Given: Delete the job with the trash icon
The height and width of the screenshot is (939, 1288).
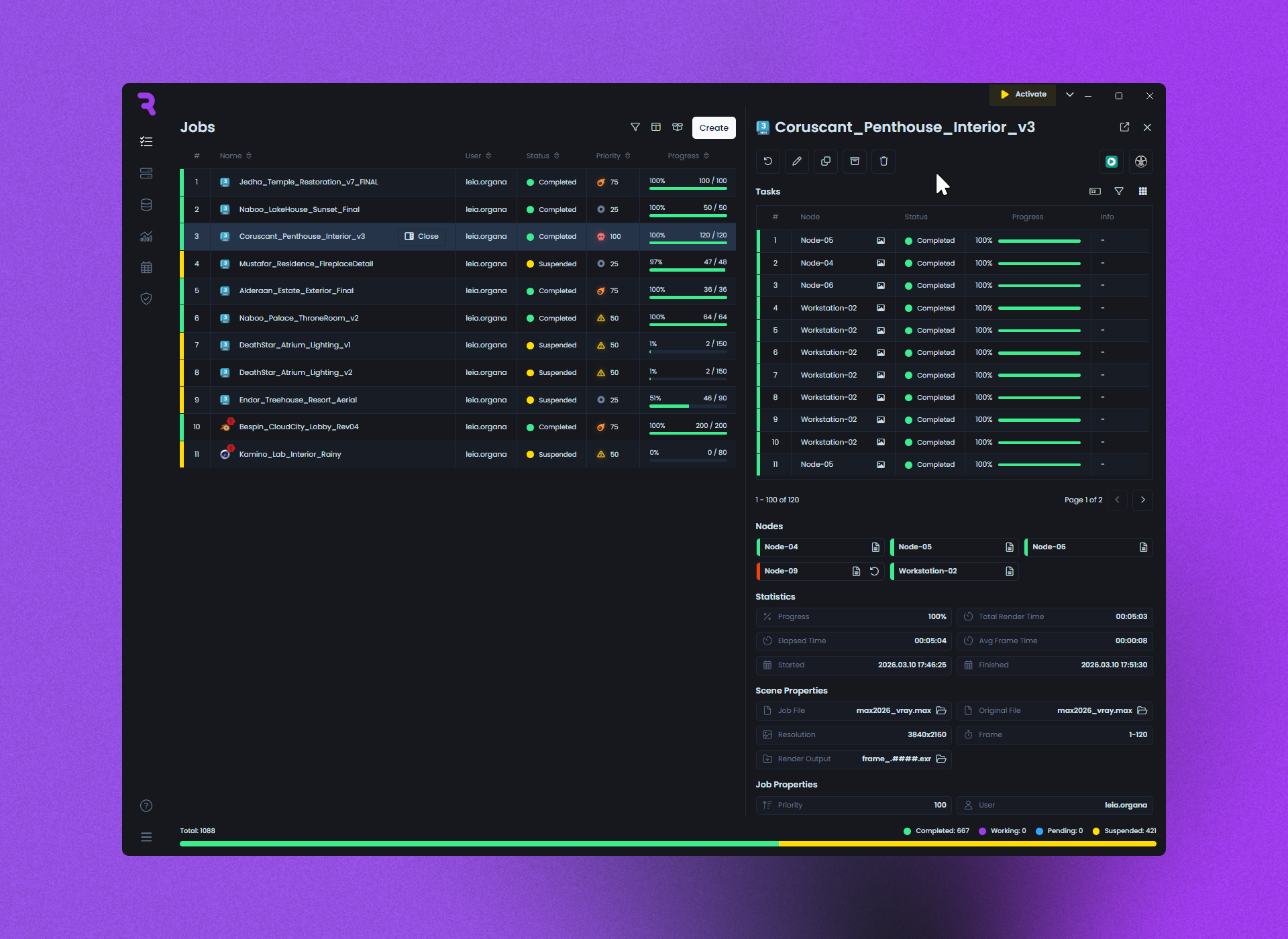Looking at the screenshot, I should (x=883, y=161).
